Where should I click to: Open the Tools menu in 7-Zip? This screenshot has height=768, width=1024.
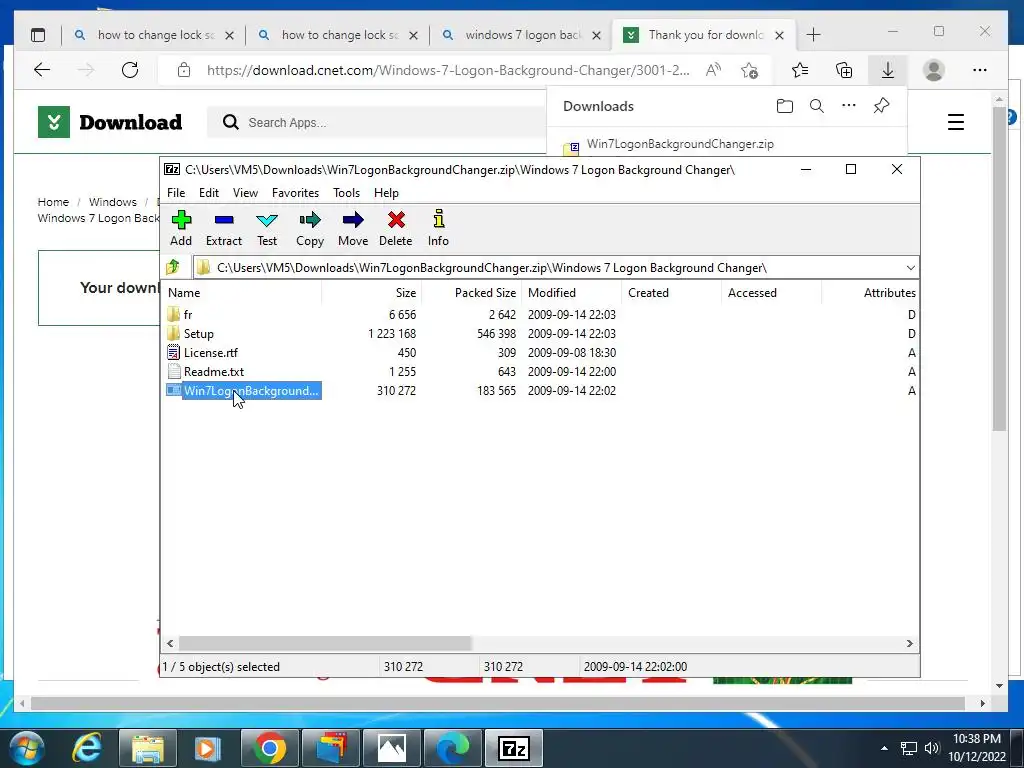(346, 193)
